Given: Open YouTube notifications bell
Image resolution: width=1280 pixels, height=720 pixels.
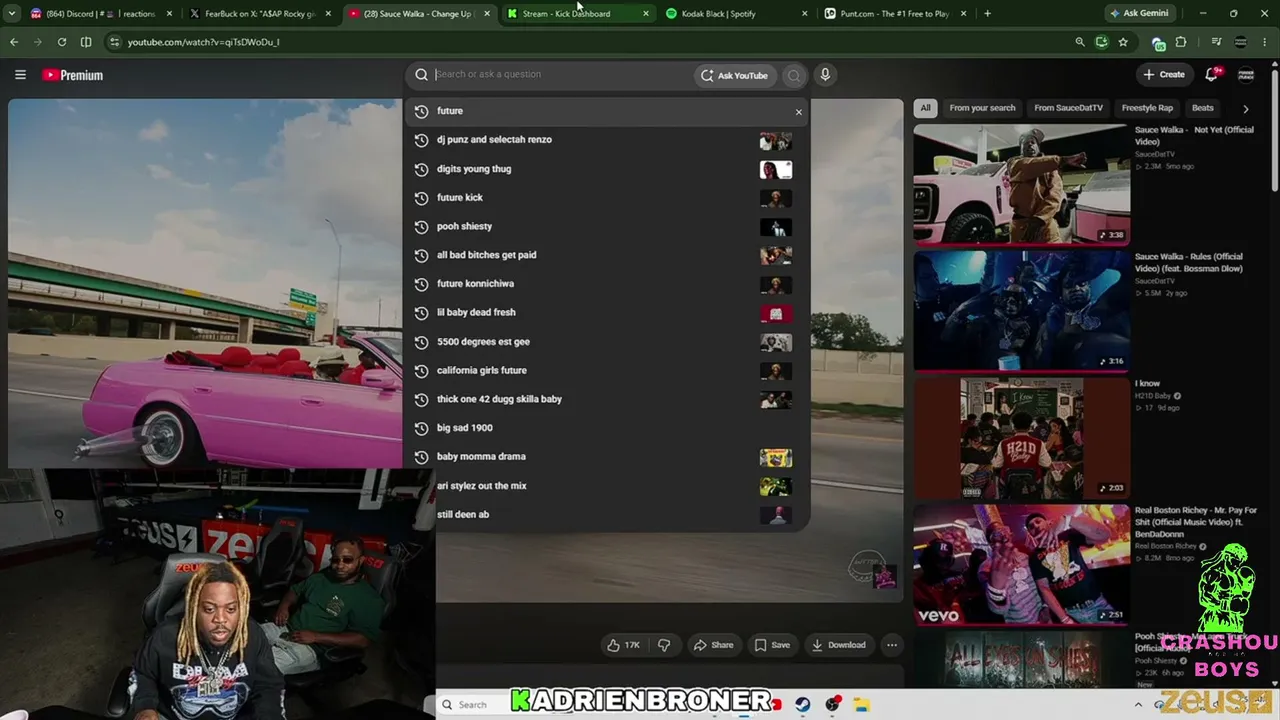Looking at the screenshot, I should pyautogui.click(x=1212, y=74).
